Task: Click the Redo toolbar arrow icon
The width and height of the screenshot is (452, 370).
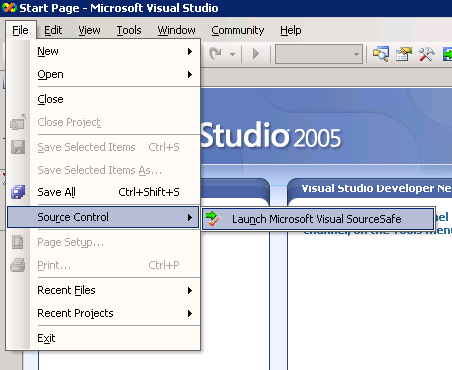Action: coord(215,53)
